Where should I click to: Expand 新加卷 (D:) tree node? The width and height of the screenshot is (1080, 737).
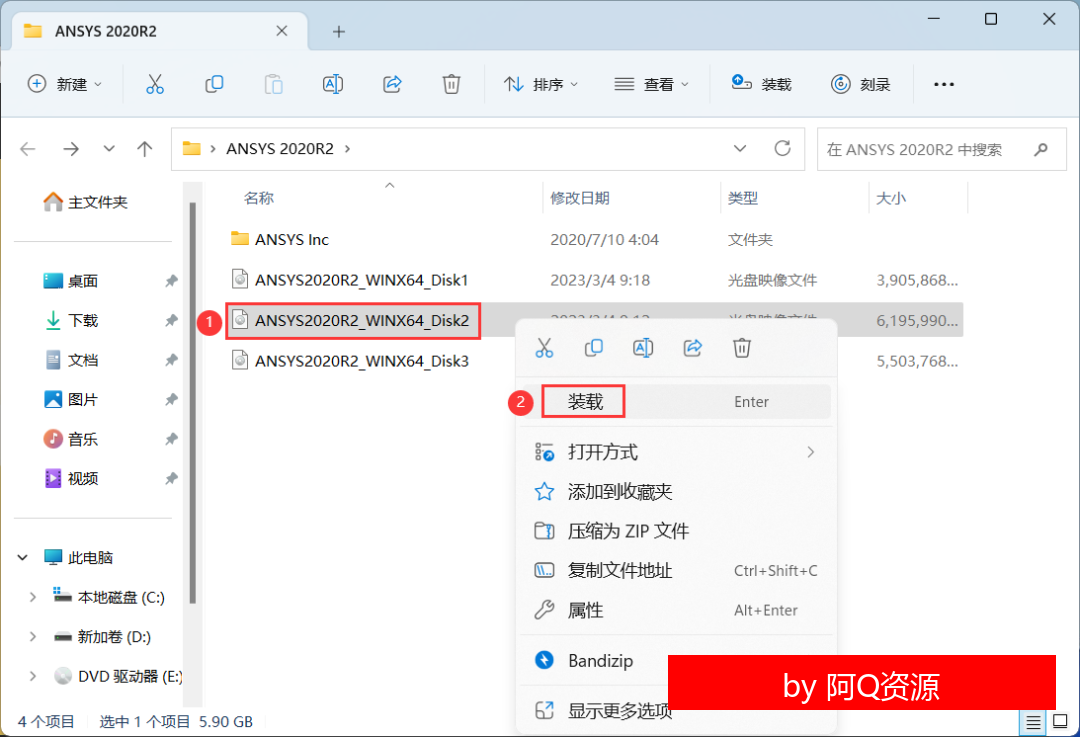pyautogui.click(x=32, y=636)
